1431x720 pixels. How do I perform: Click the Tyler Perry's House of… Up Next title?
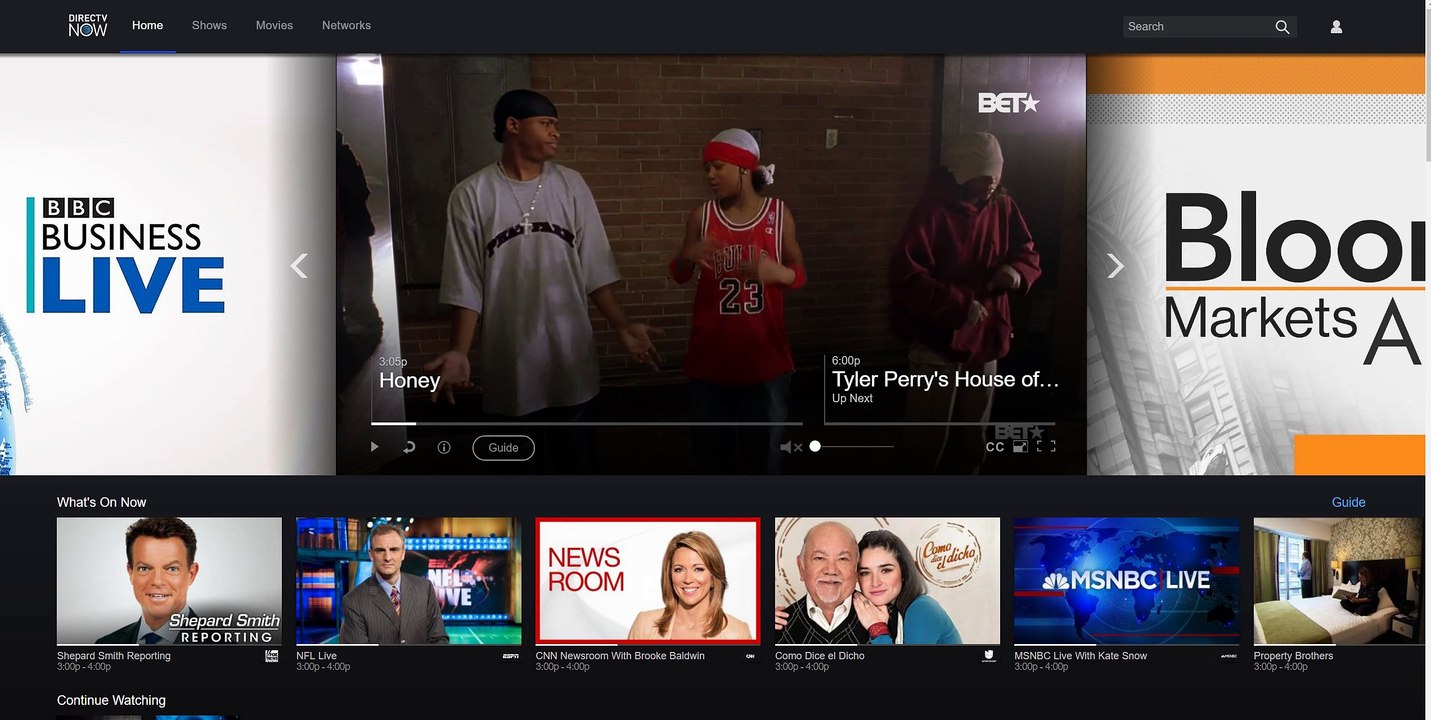(x=945, y=380)
